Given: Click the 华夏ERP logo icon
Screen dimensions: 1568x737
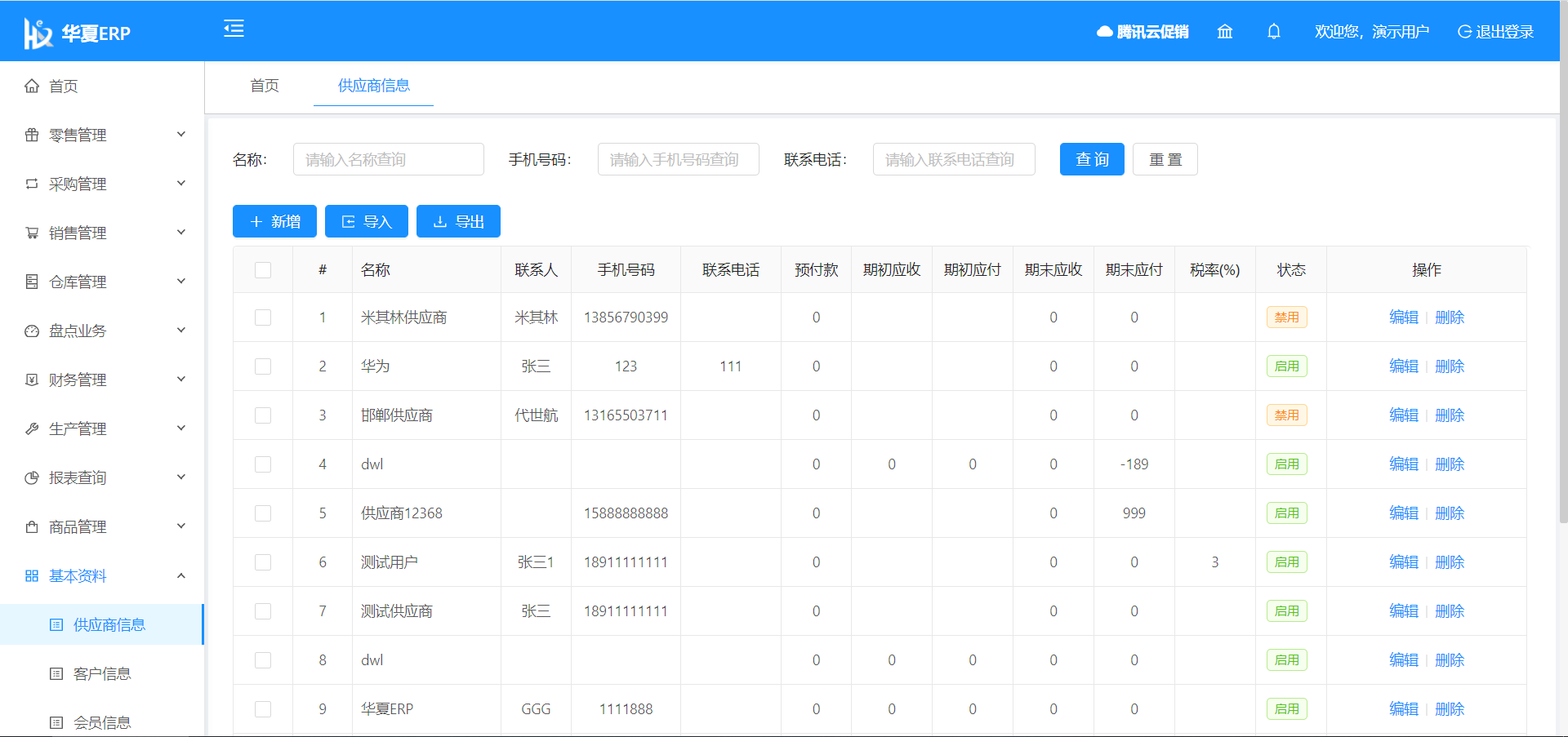Looking at the screenshot, I should (38, 33).
